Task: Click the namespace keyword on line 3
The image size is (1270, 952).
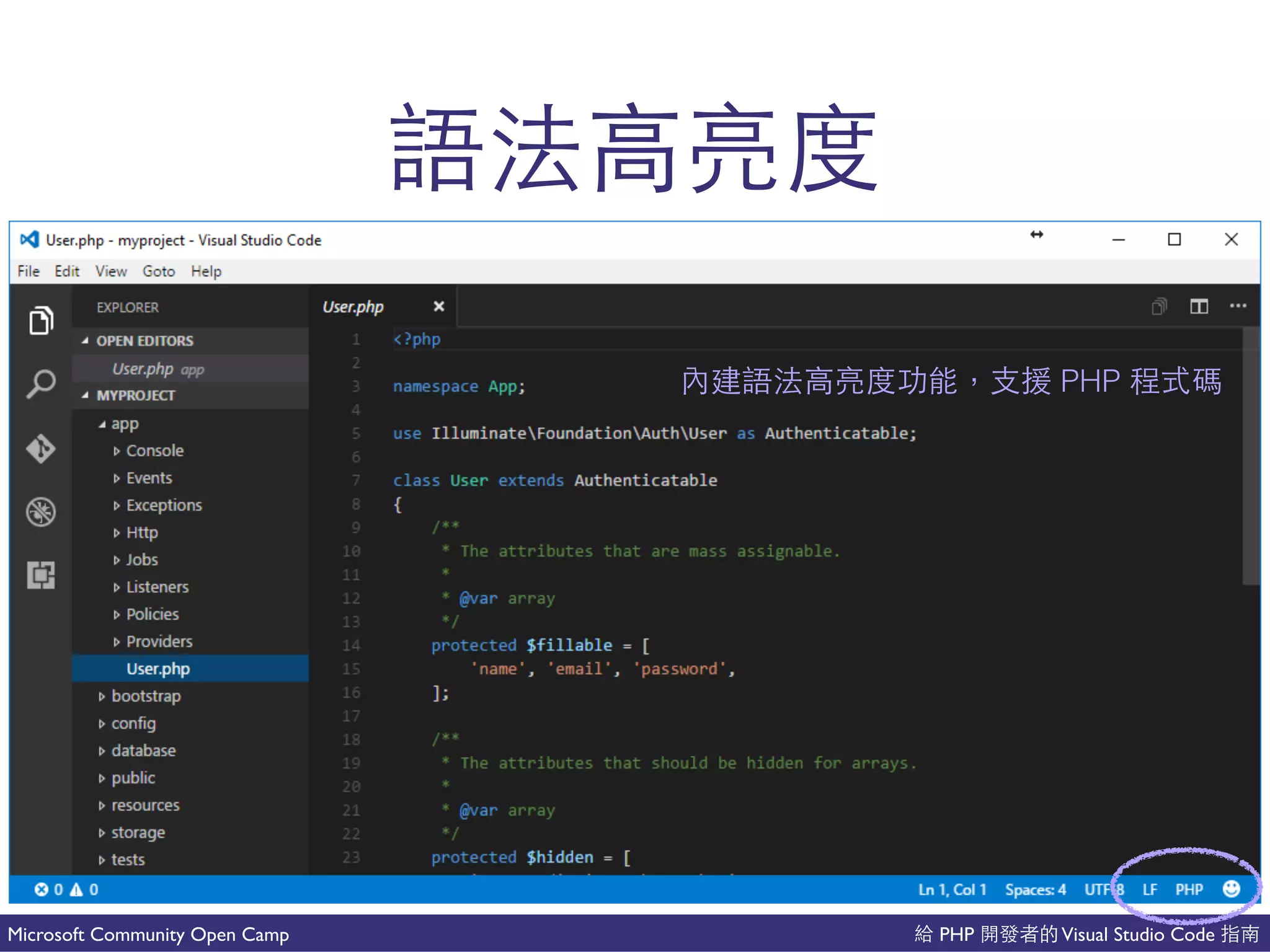Action: click(x=435, y=387)
